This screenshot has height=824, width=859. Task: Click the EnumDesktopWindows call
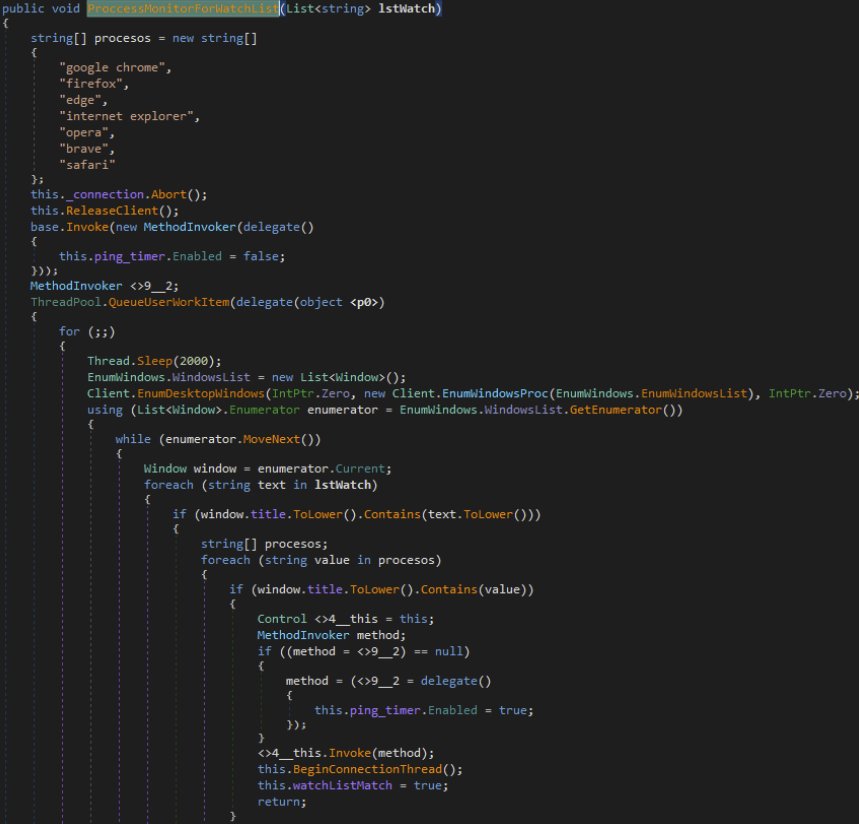[x=201, y=394]
